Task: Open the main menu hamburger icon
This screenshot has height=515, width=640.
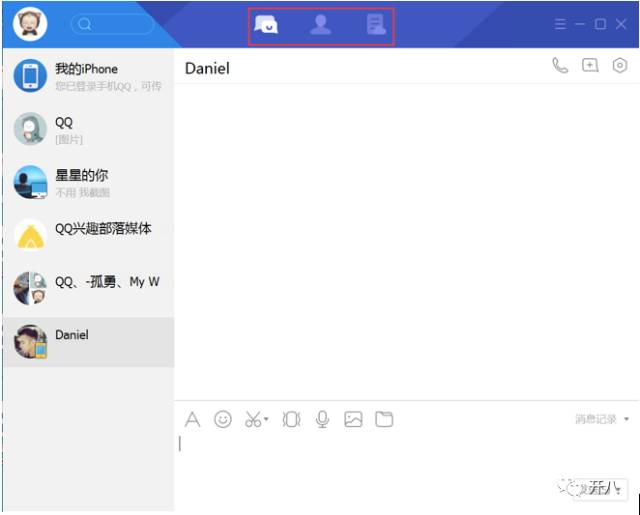Action: pyautogui.click(x=561, y=24)
